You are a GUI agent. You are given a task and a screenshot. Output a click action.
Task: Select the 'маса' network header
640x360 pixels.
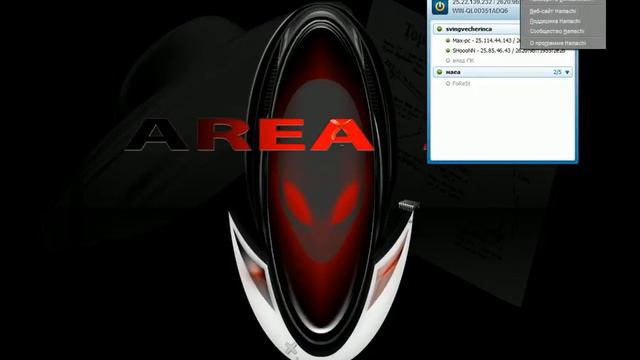coord(503,72)
